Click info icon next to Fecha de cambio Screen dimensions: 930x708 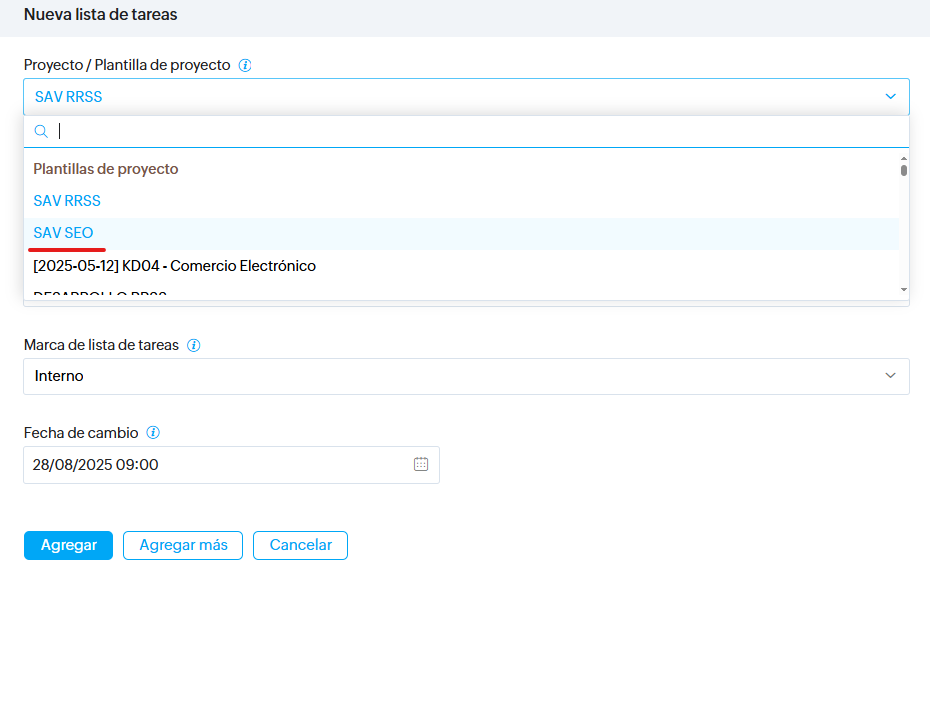coord(153,433)
